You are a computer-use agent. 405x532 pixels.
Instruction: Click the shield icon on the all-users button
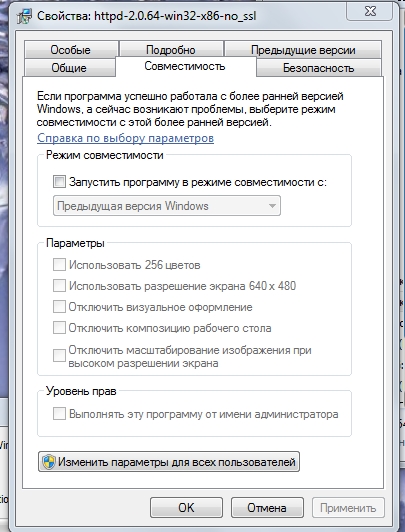pos(49,462)
